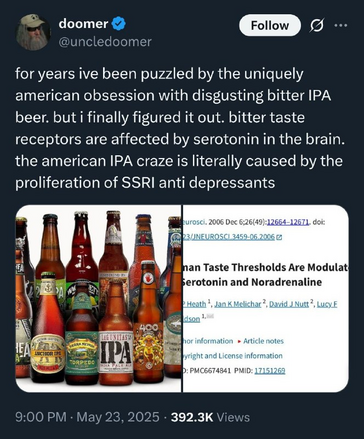This screenshot has height=439, width=364.
Task: Follow the doomer account
Action: [270, 25]
